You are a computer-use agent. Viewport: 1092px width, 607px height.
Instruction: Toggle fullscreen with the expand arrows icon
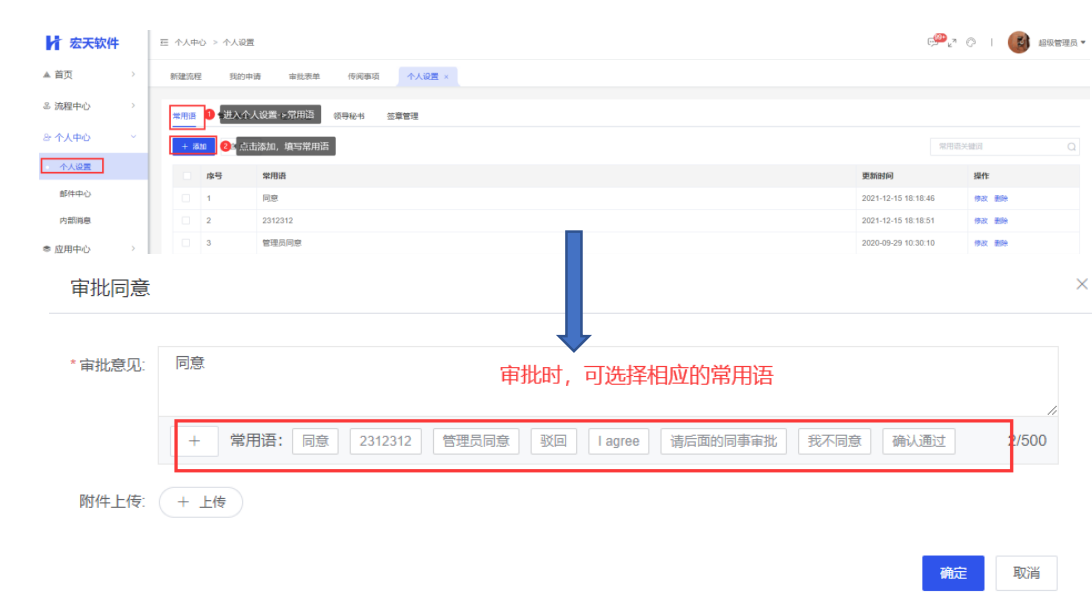point(952,42)
